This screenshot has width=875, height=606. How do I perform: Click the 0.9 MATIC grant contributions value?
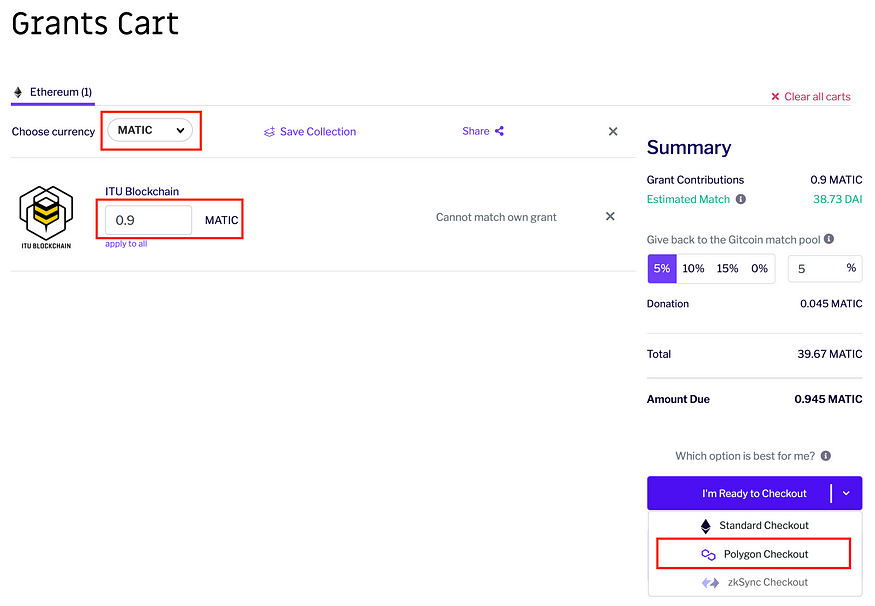[836, 180]
